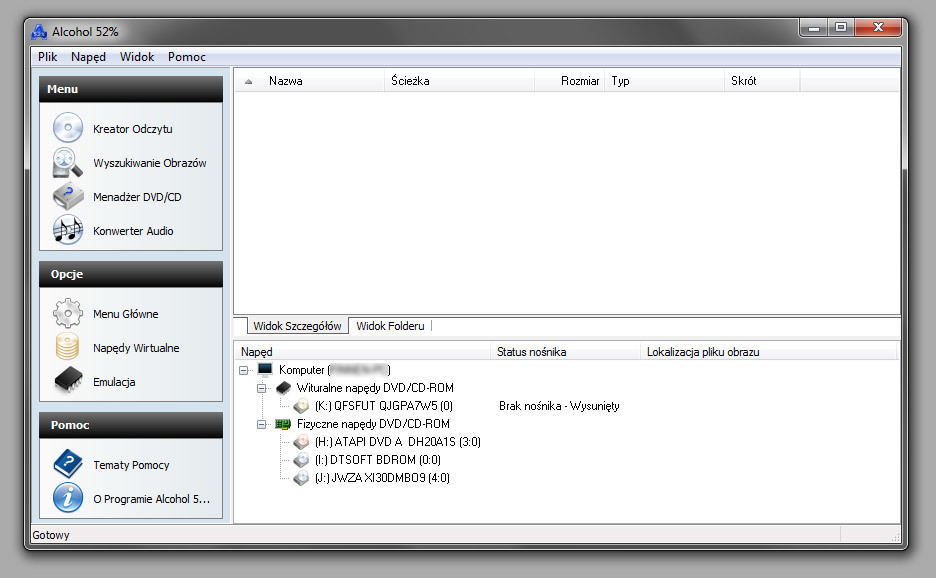The width and height of the screenshot is (936, 578).
Task: Click the Emulacja chip icon
Action: (68, 380)
